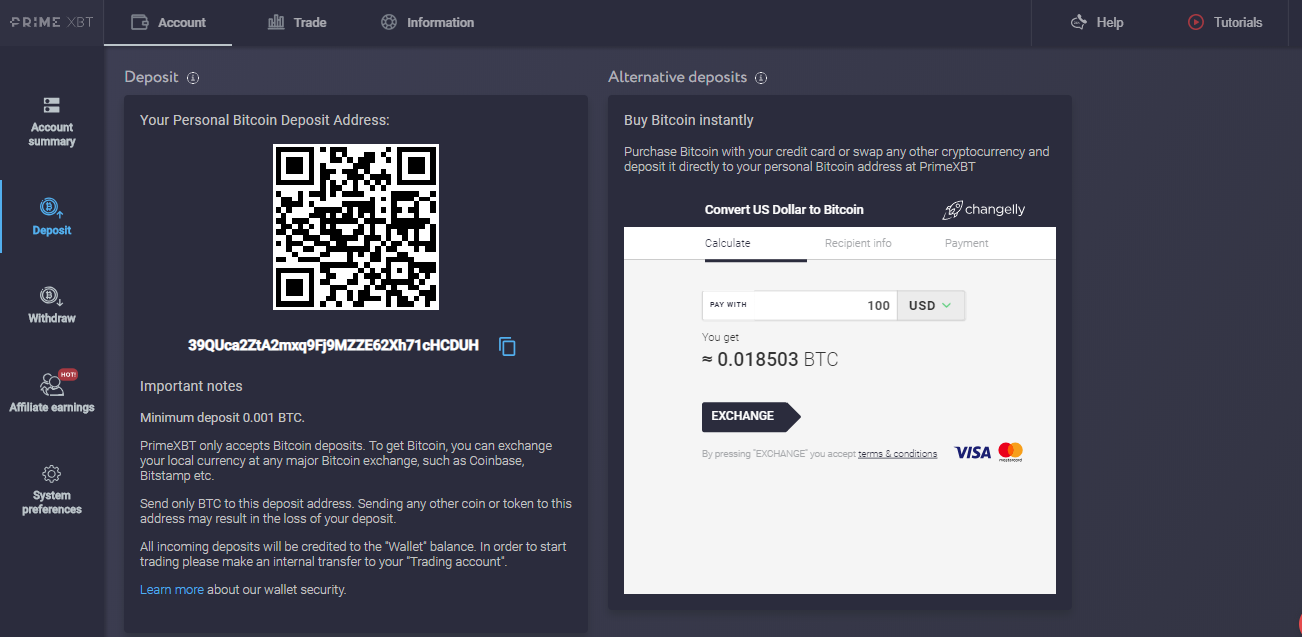Click the 0.018503 BTC result value
This screenshot has height=637, width=1302.
point(770,360)
